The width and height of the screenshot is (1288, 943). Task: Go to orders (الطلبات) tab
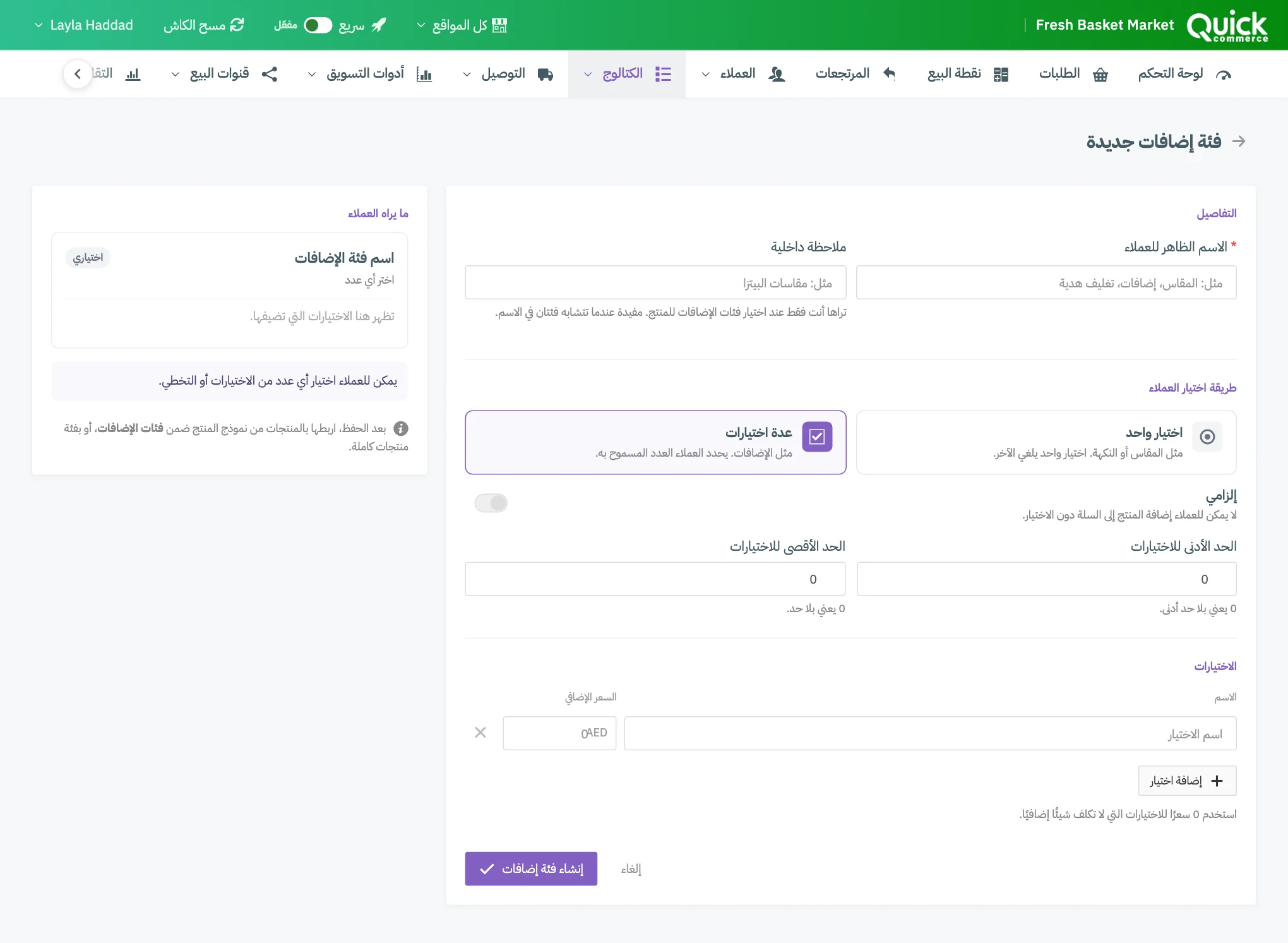click(x=1073, y=75)
